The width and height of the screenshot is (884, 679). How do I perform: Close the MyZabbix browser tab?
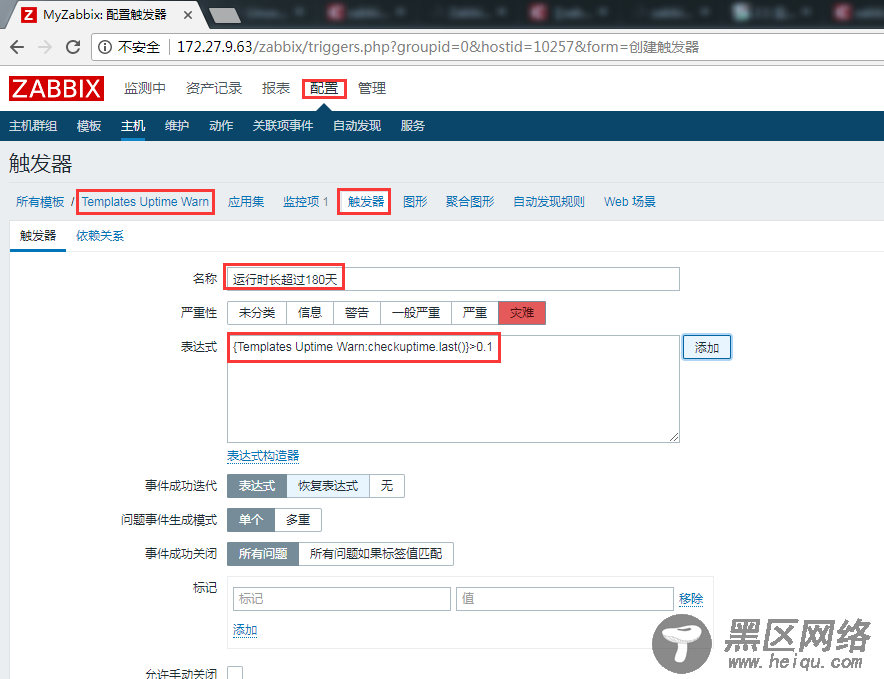click(188, 15)
